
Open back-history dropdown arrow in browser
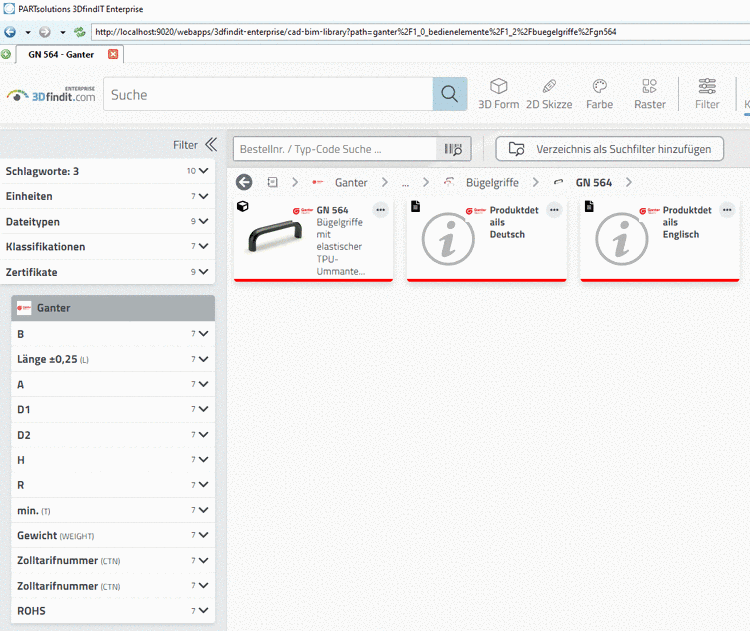coord(28,32)
